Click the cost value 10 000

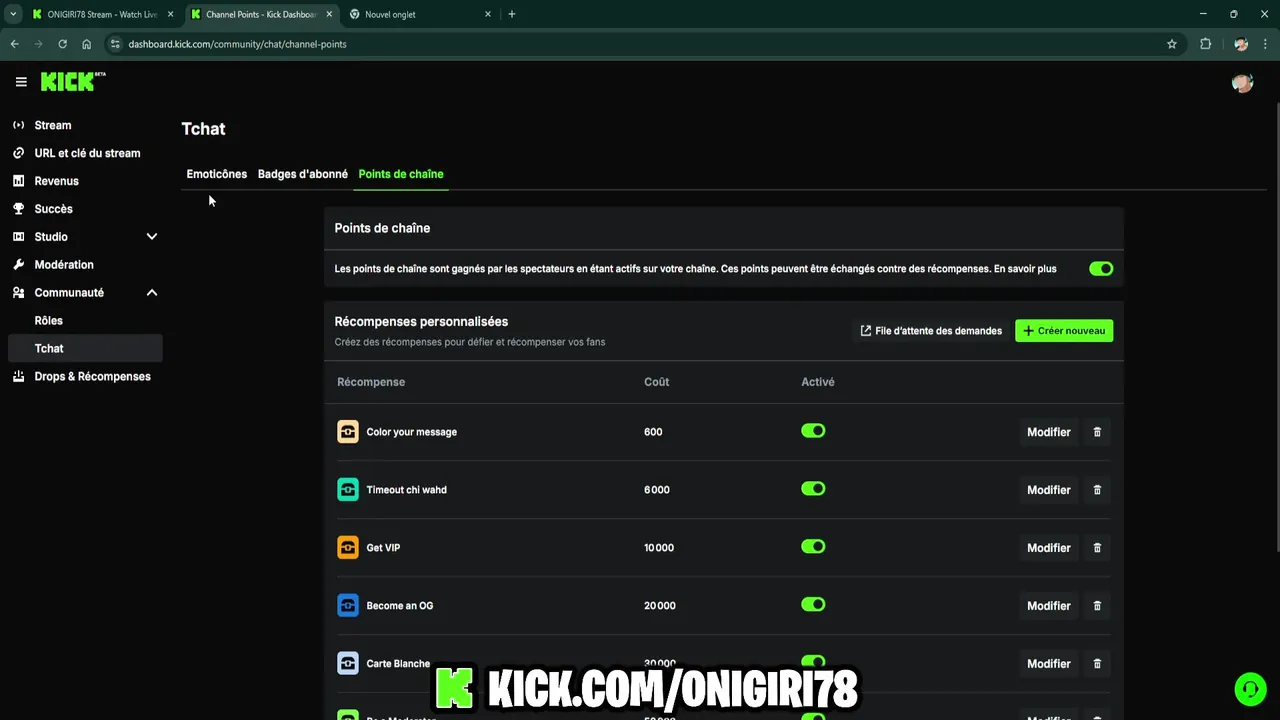[x=659, y=548]
